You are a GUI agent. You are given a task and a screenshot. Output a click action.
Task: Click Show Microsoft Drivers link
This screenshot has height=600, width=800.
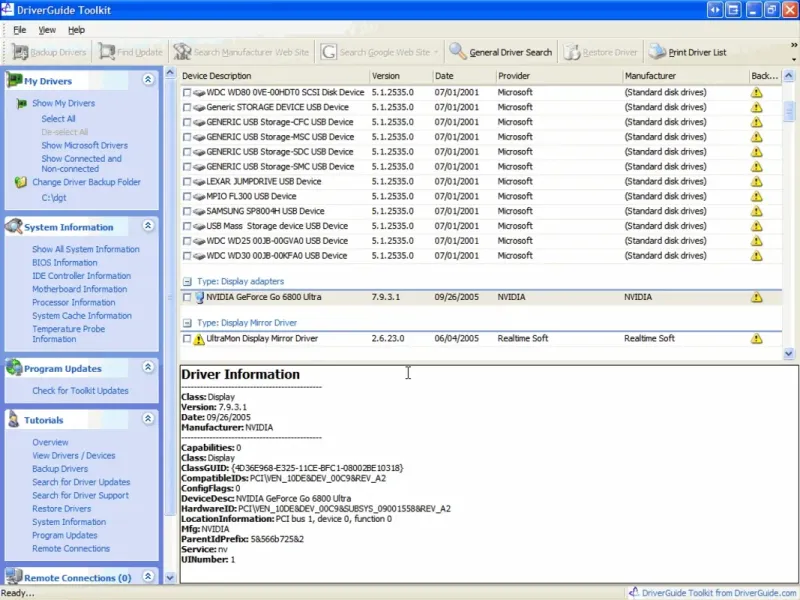(x=84, y=145)
